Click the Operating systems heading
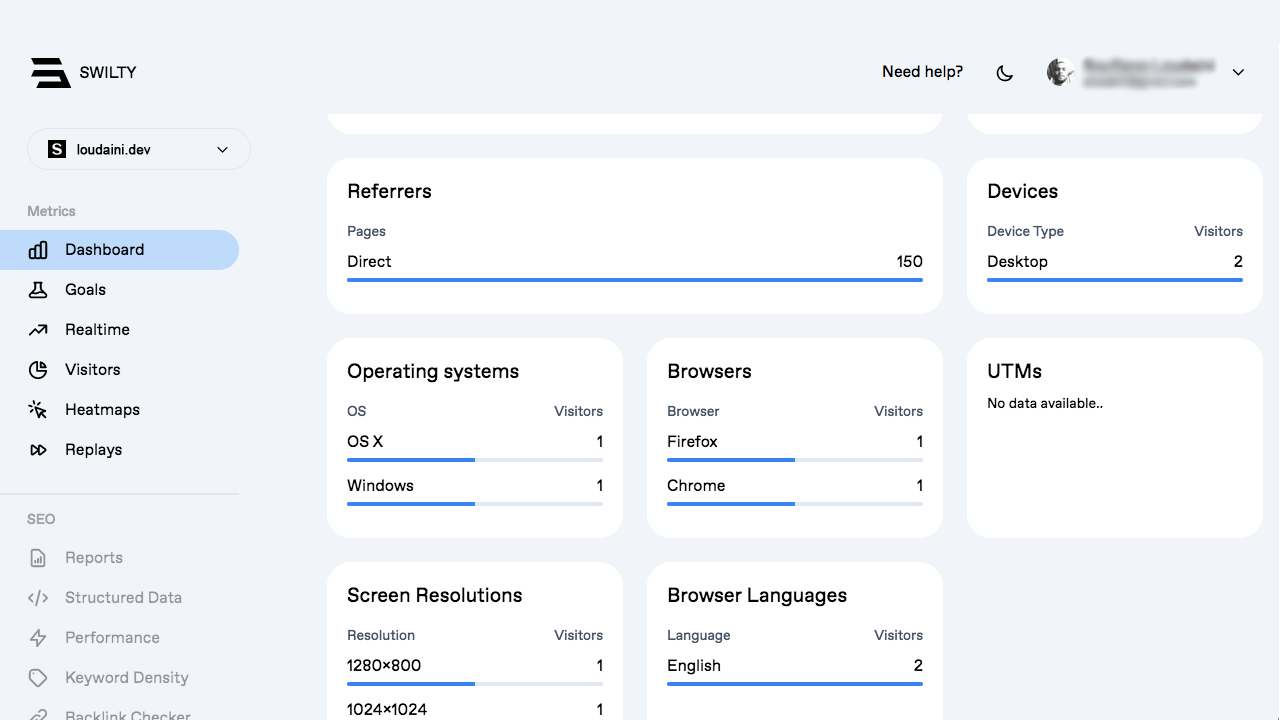 433,372
